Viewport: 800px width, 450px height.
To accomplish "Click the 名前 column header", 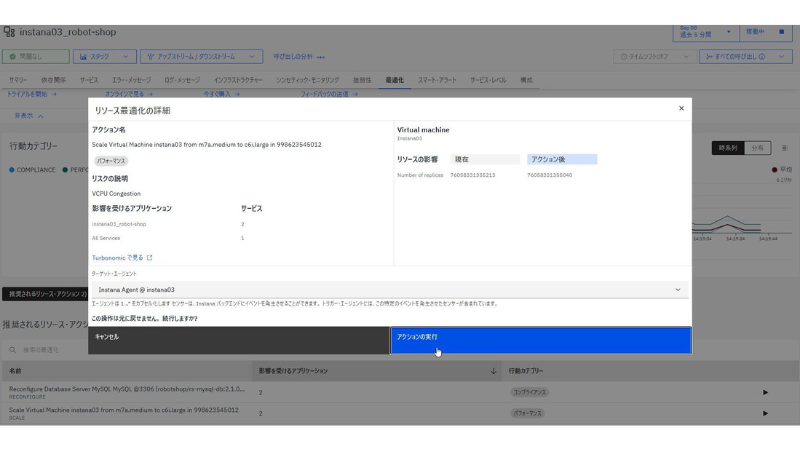I will pyautogui.click(x=15, y=371).
